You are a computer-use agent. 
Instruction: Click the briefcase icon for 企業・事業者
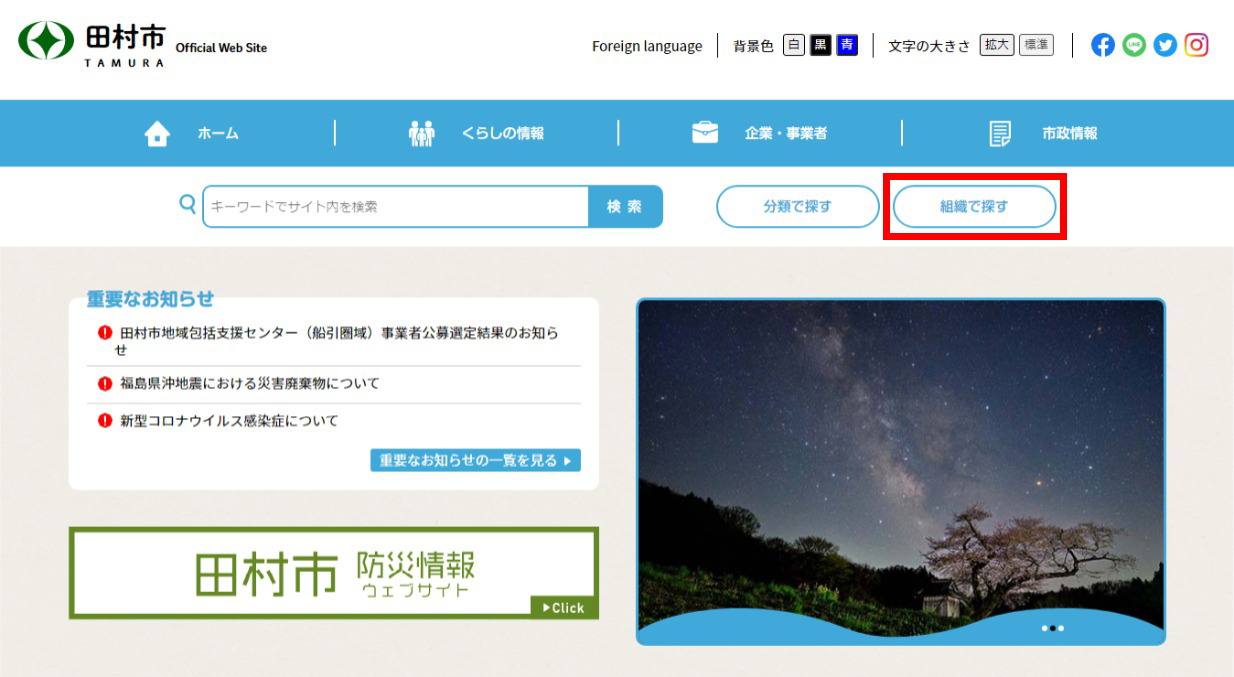click(705, 133)
